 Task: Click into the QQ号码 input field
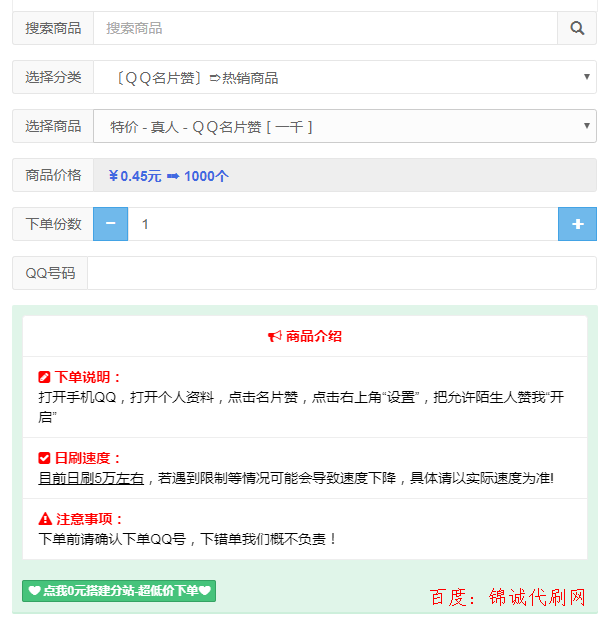[x=341, y=273]
